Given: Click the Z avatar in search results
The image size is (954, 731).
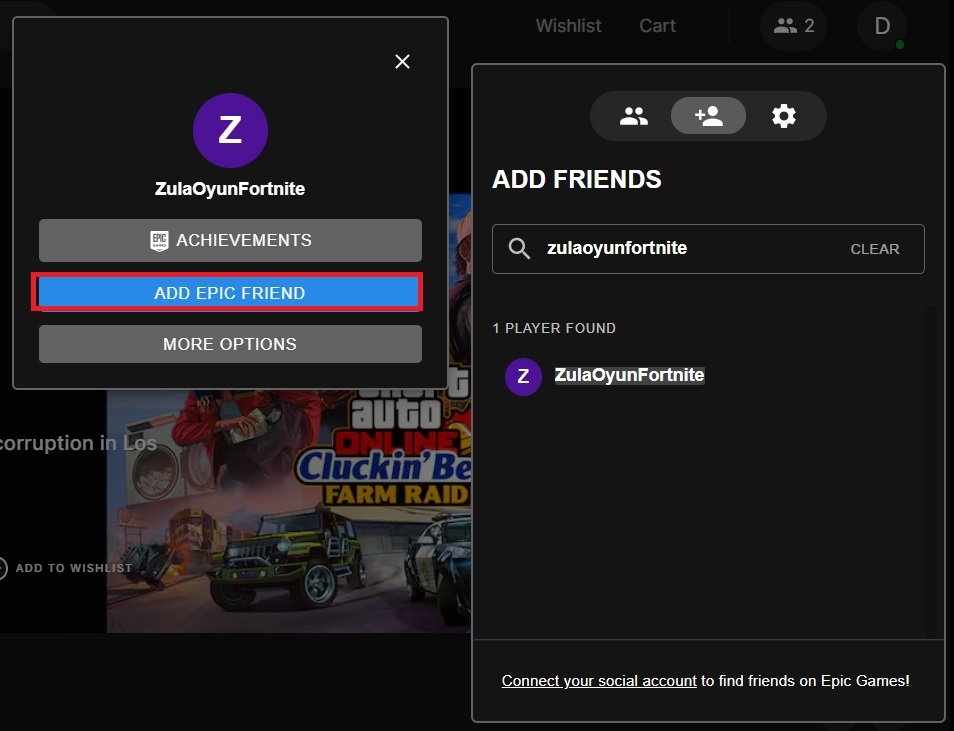Looking at the screenshot, I should [523, 376].
